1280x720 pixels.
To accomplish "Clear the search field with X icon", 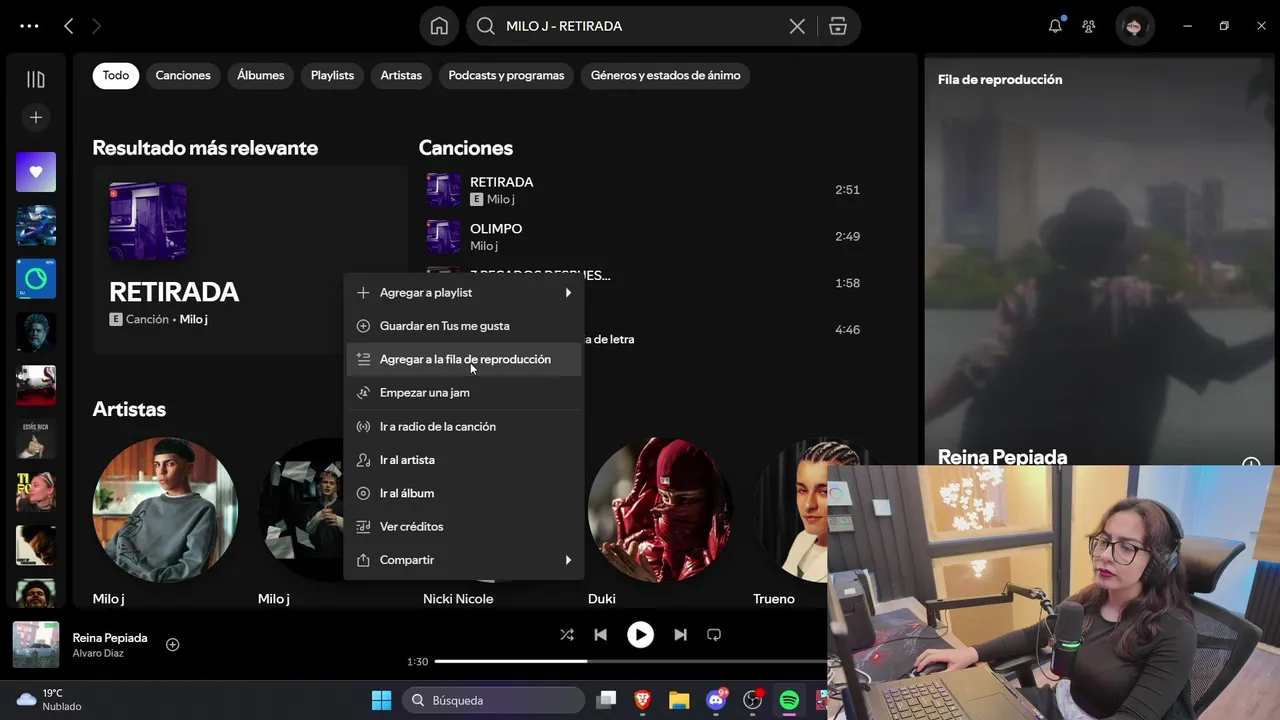I will pos(797,27).
